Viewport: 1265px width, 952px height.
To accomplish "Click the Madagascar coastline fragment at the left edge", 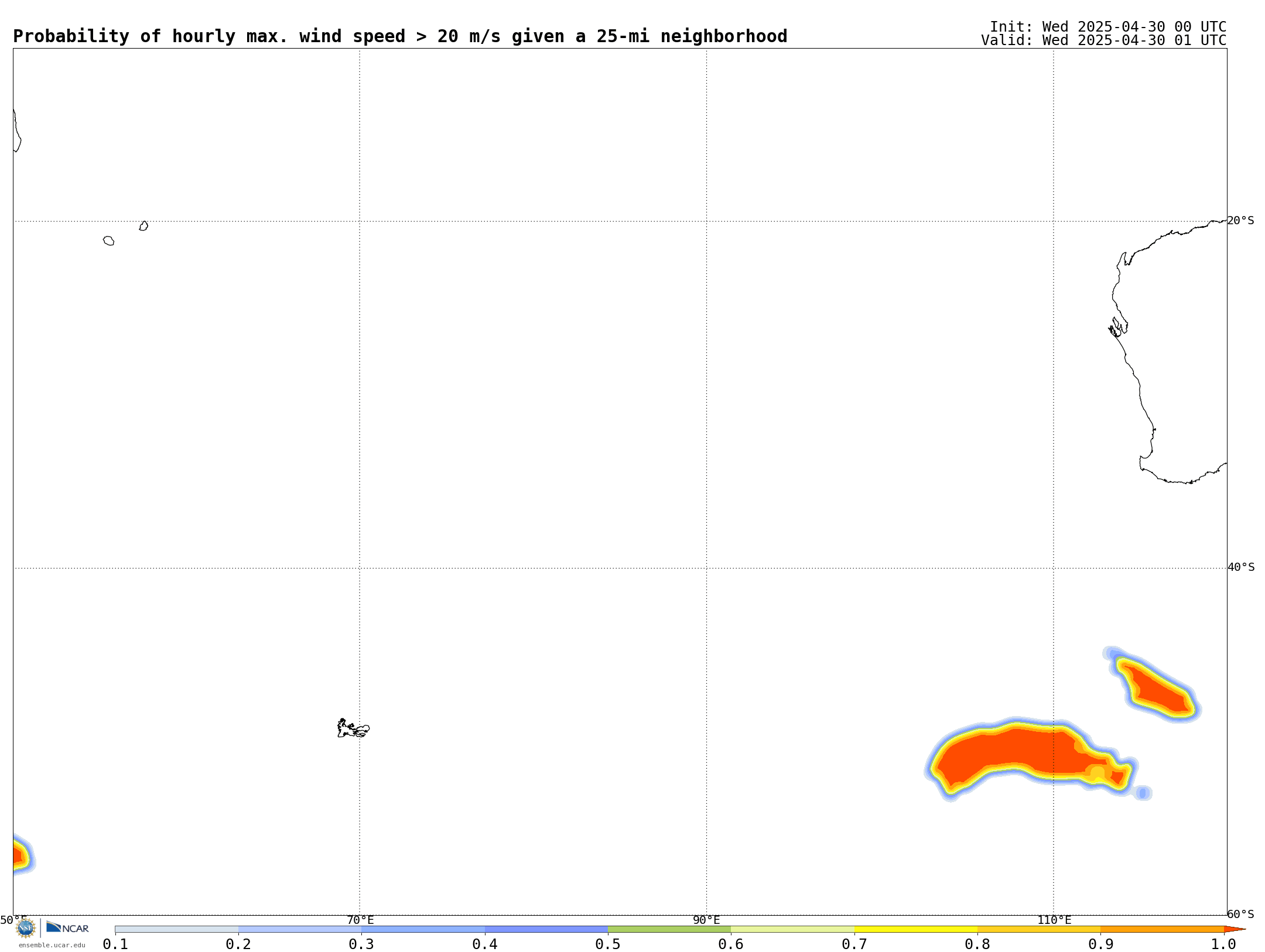I will (x=17, y=130).
